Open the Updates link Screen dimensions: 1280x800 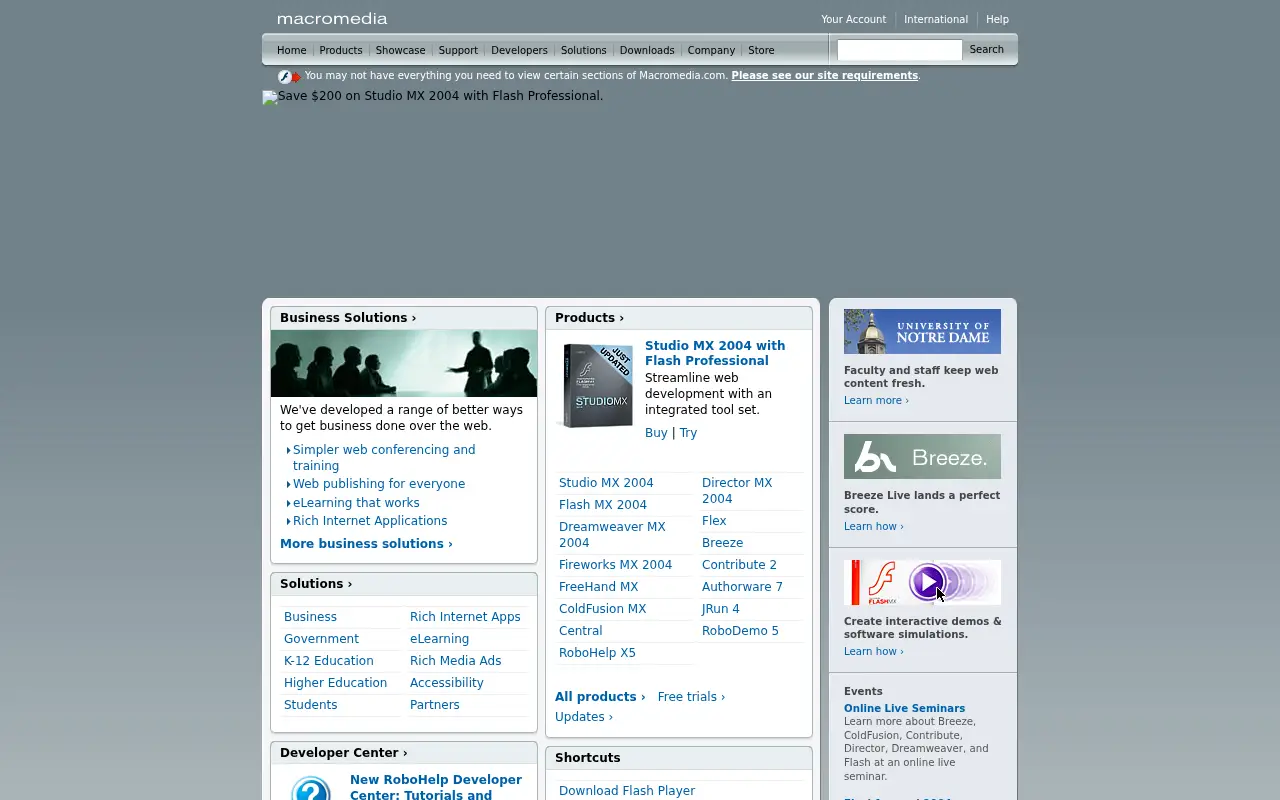click(x=584, y=717)
